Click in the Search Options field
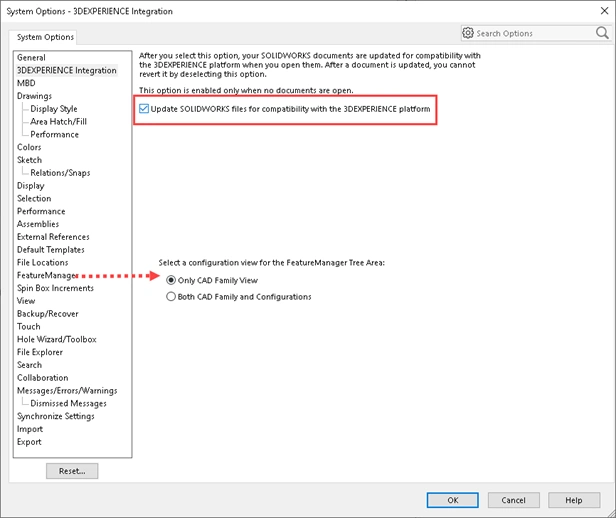Screen dimensions: 616x518 coord(534,33)
